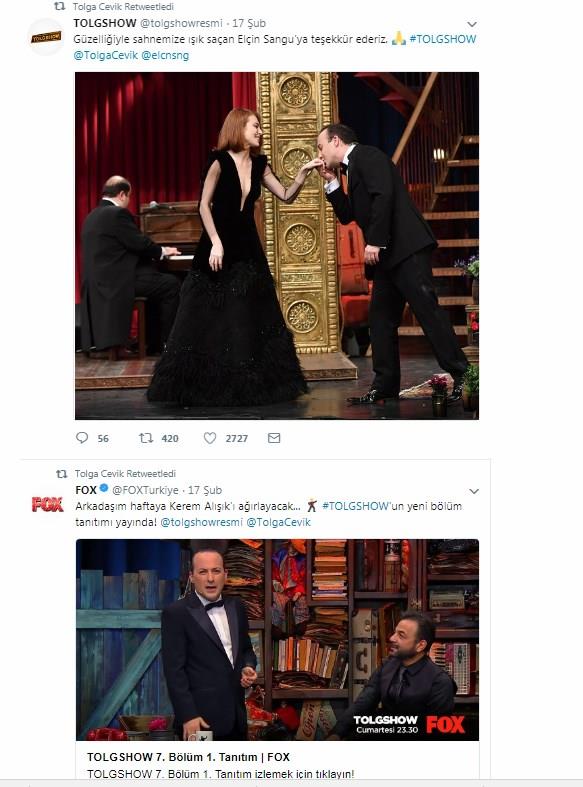Screen dimensions: 583x787
Task: Retweet the TOLGSHOW tweet with 420 retweets
Action: click(x=146, y=438)
